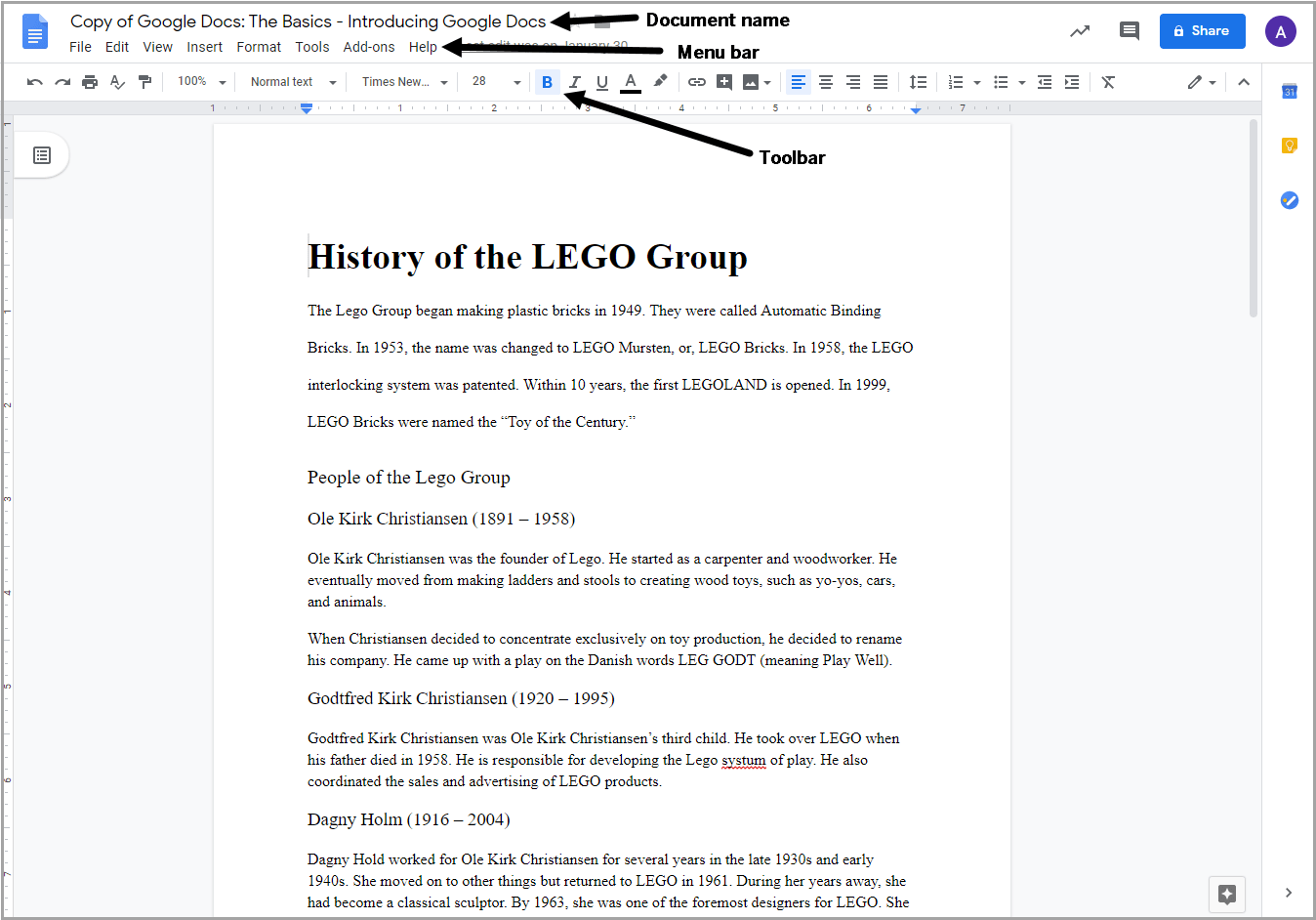Viewport: 1316px width, 920px height.
Task: Click the Insert link icon
Action: (x=696, y=82)
